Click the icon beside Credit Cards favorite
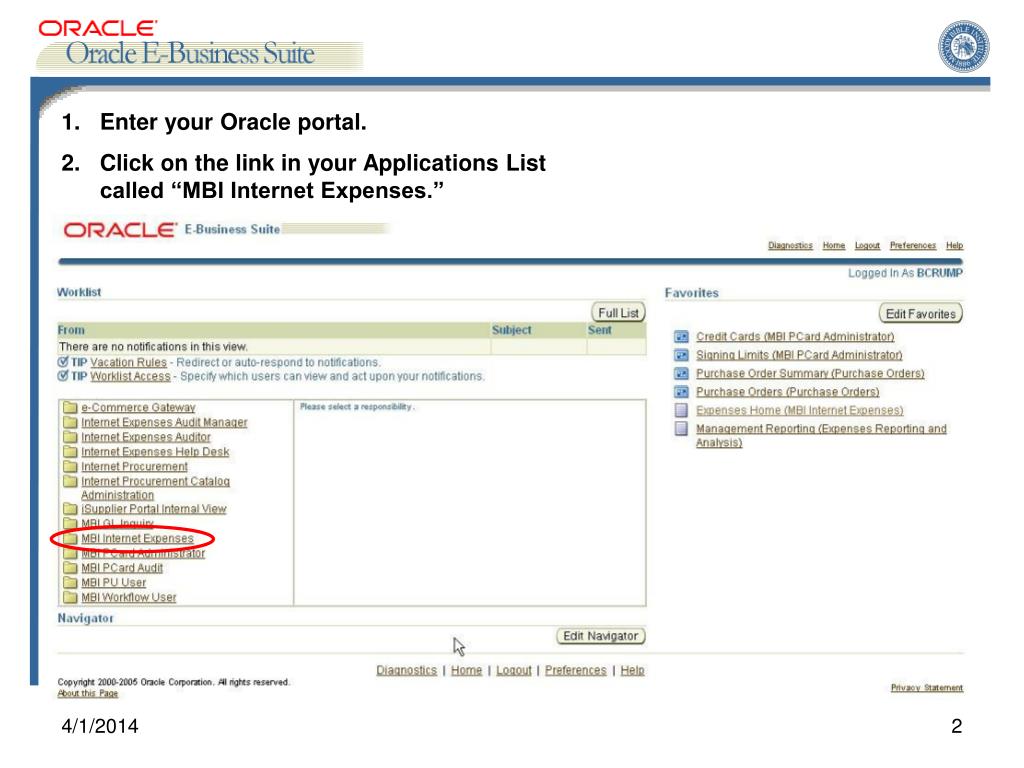The image size is (1024, 768). click(x=681, y=337)
